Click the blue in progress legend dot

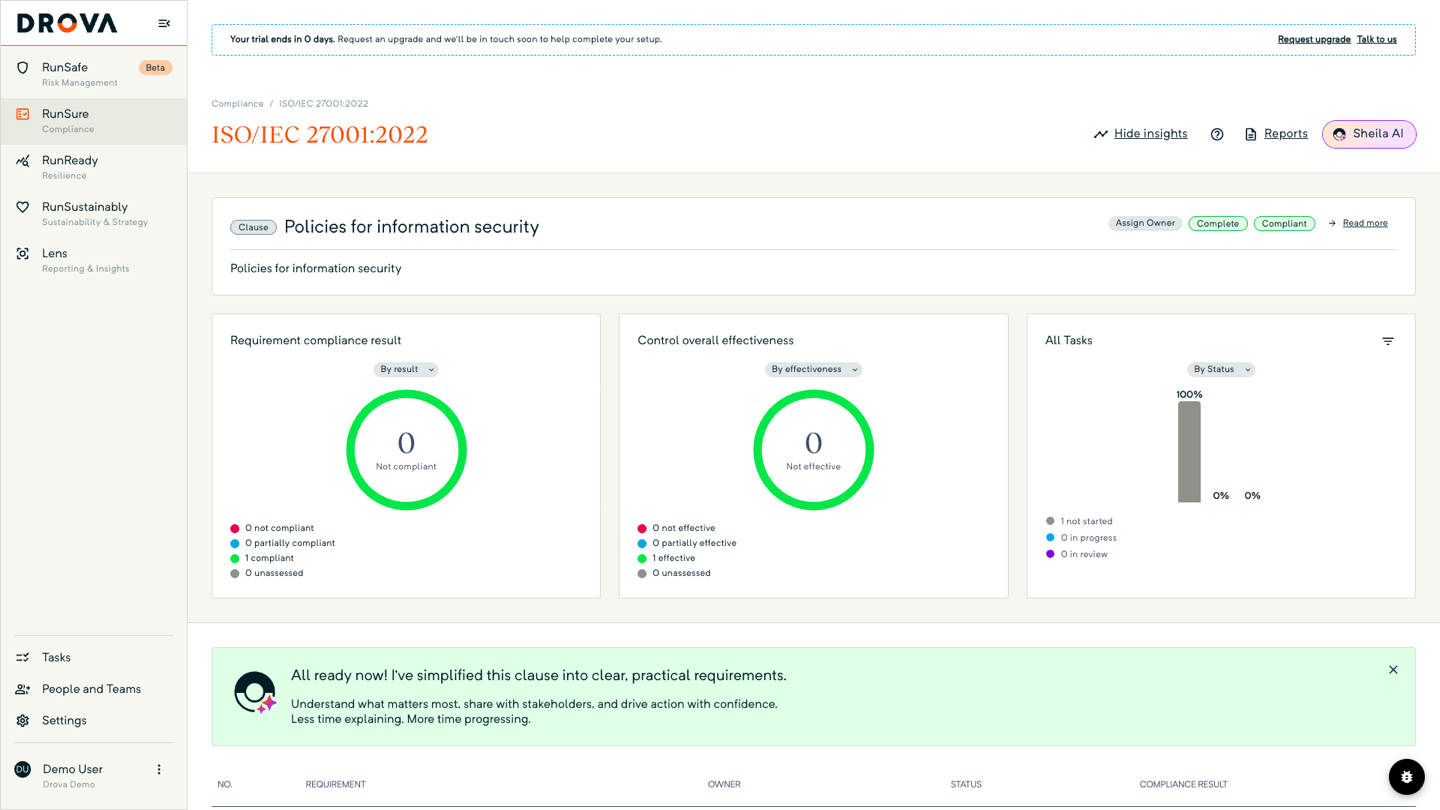(x=1050, y=538)
